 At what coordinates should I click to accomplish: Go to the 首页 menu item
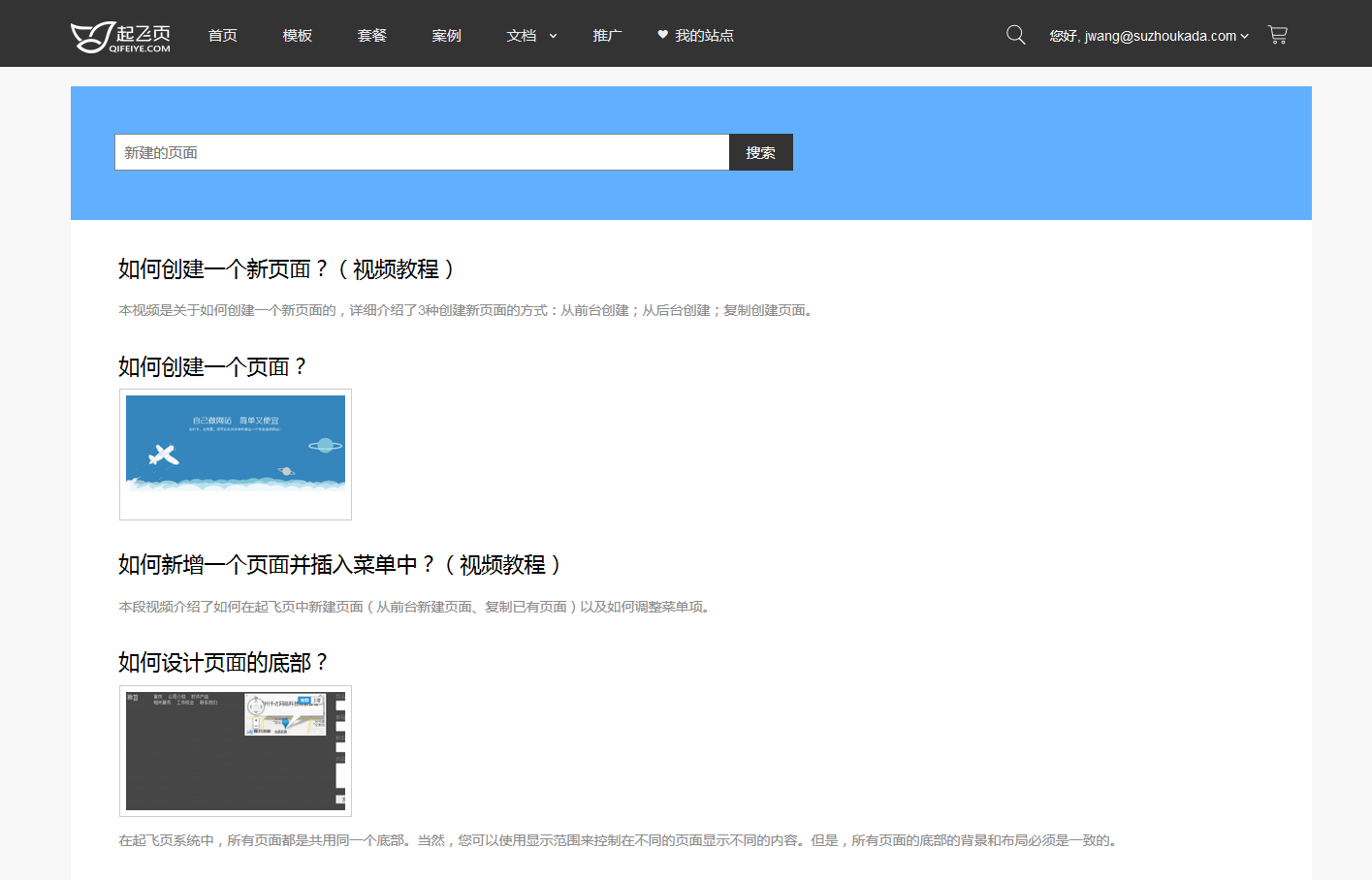223,36
